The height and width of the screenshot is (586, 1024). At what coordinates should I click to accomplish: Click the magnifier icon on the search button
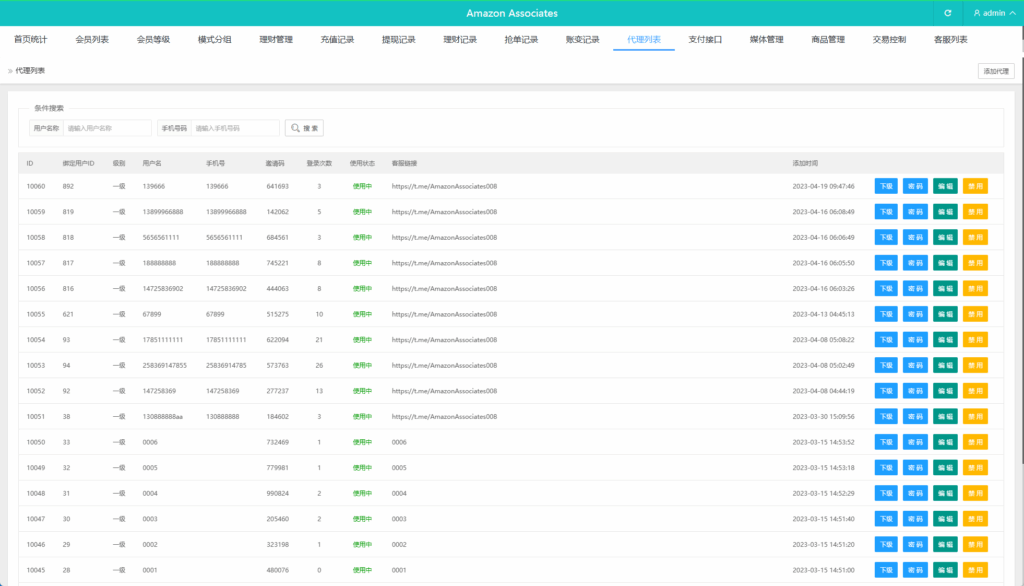click(293, 128)
